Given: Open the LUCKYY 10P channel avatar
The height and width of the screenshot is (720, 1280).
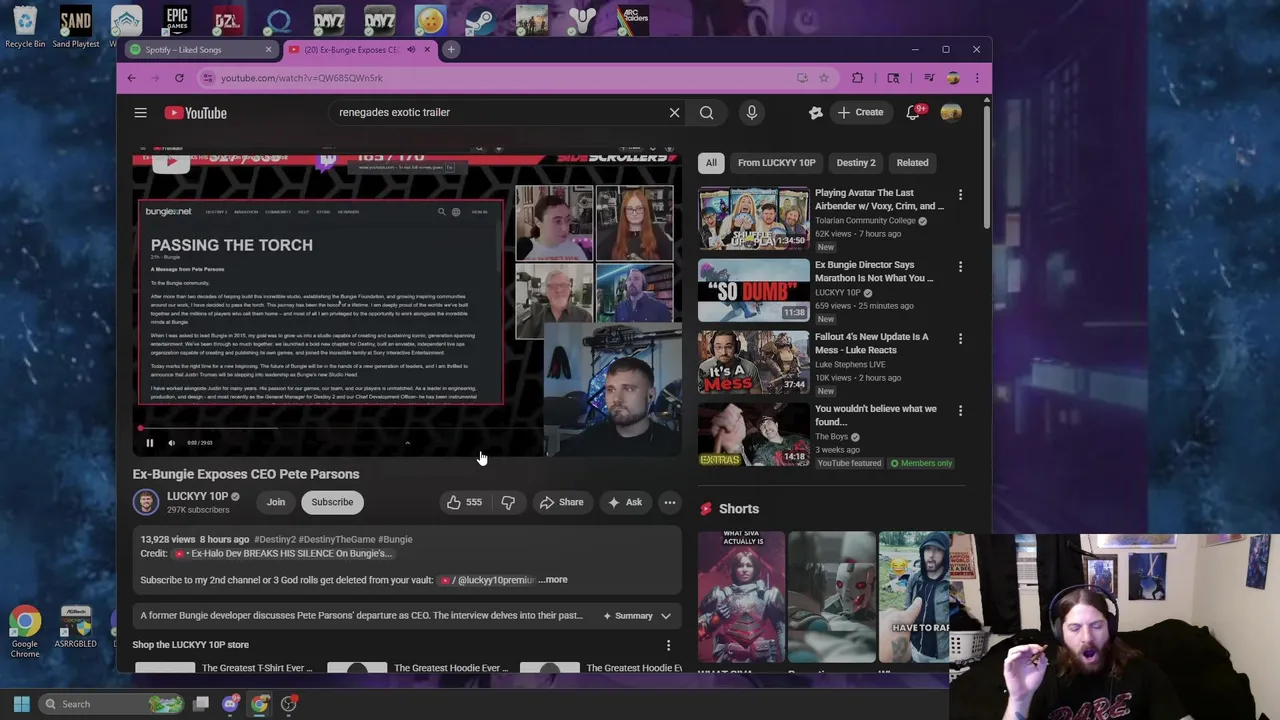Looking at the screenshot, I should pos(146,502).
